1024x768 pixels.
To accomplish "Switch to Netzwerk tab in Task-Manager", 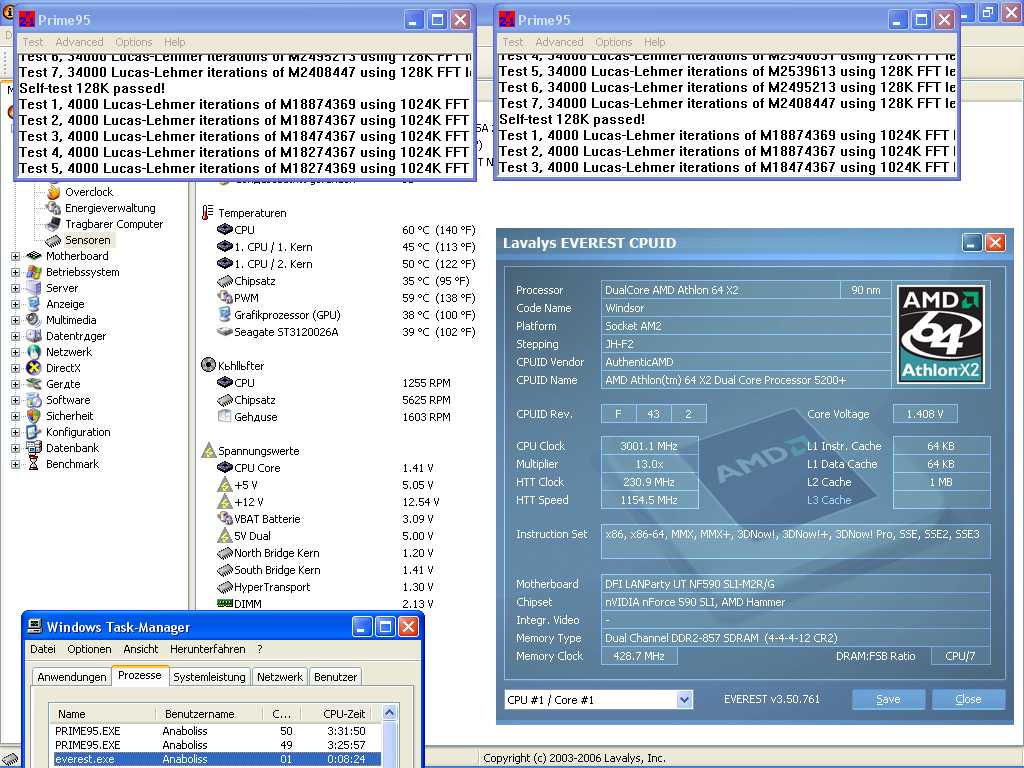I will point(280,677).
